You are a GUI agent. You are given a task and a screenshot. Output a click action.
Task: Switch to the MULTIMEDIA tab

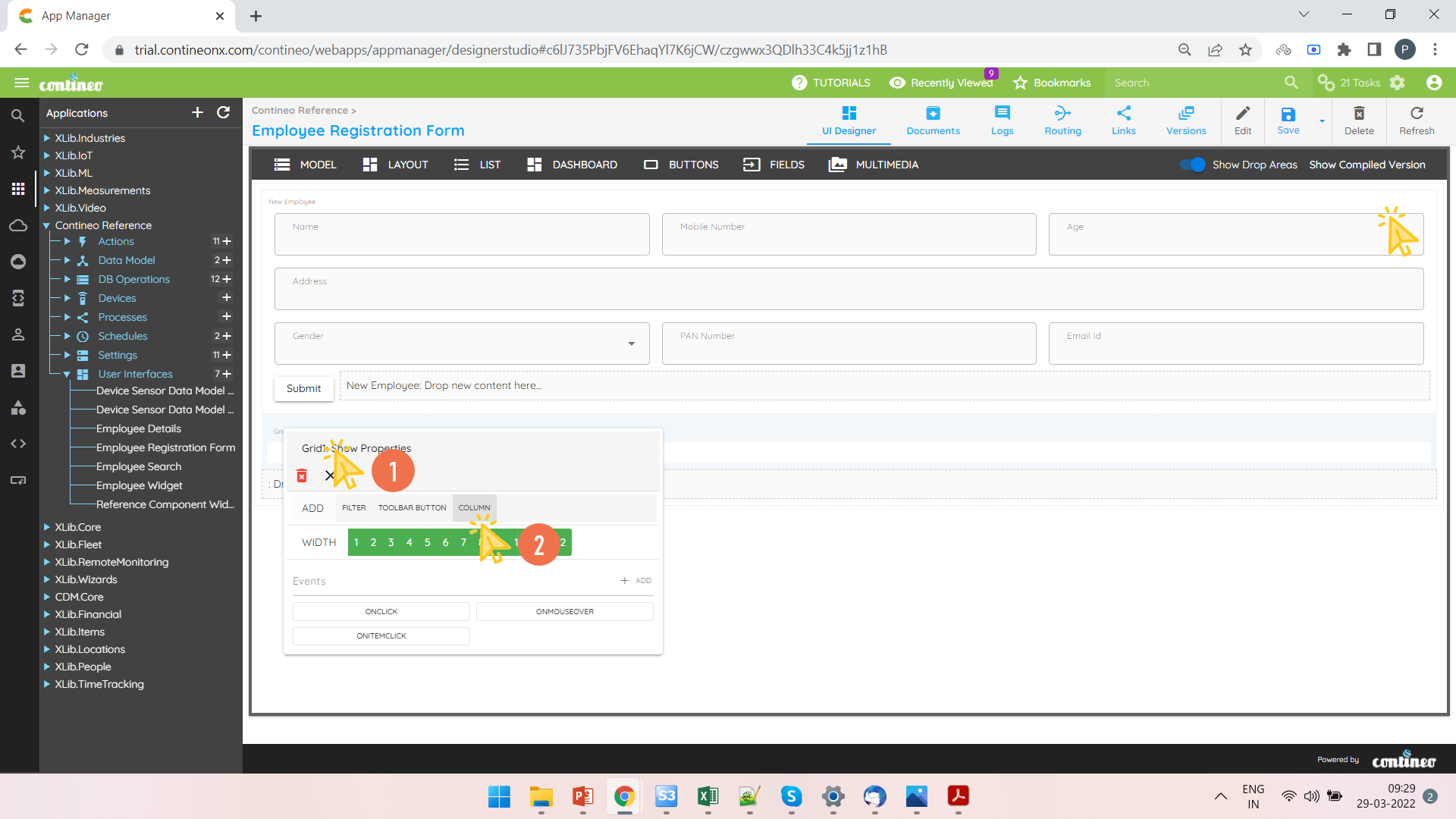[886, 165]
